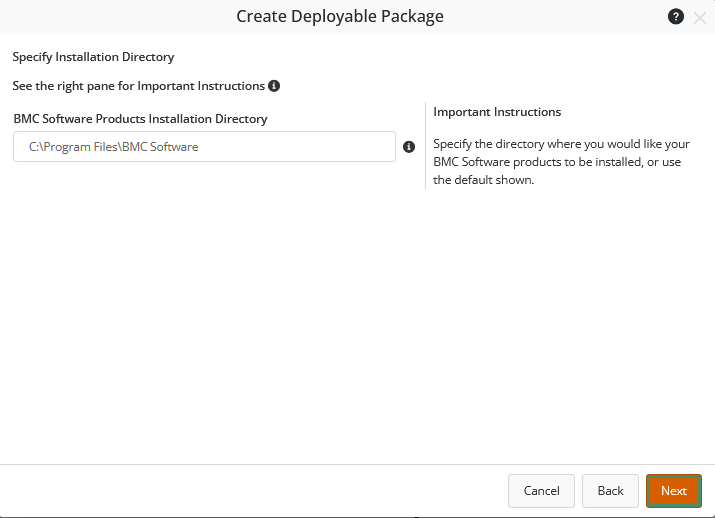Image resolution: width=715 pixels, height=518 pixels.
Task: Click the C:\Program Files\BMC Software path text
Action: (113, 147)
